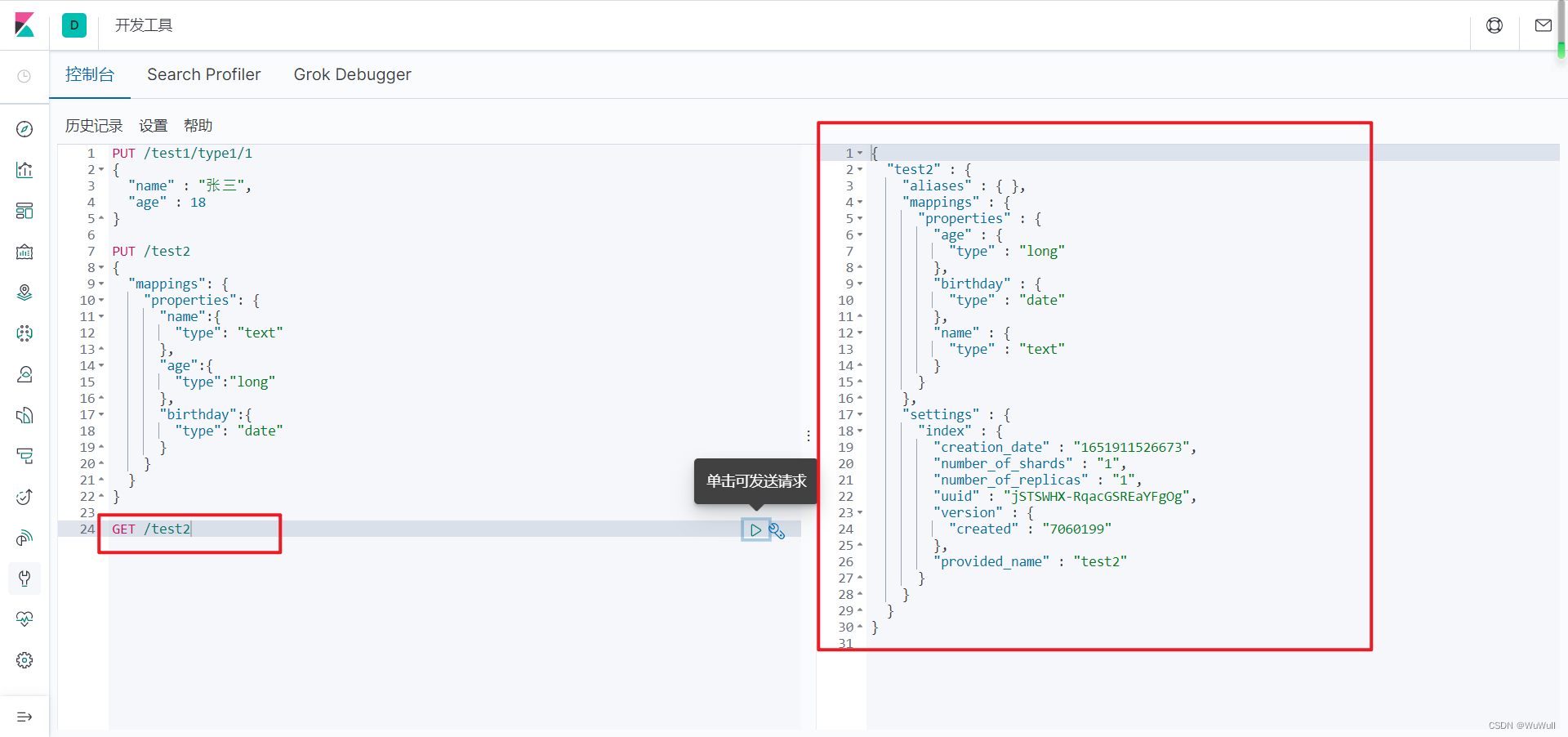This screenshot has width=1568, height=737.
Task: Open Maps icon in sidebar
Action: (24, 293)
